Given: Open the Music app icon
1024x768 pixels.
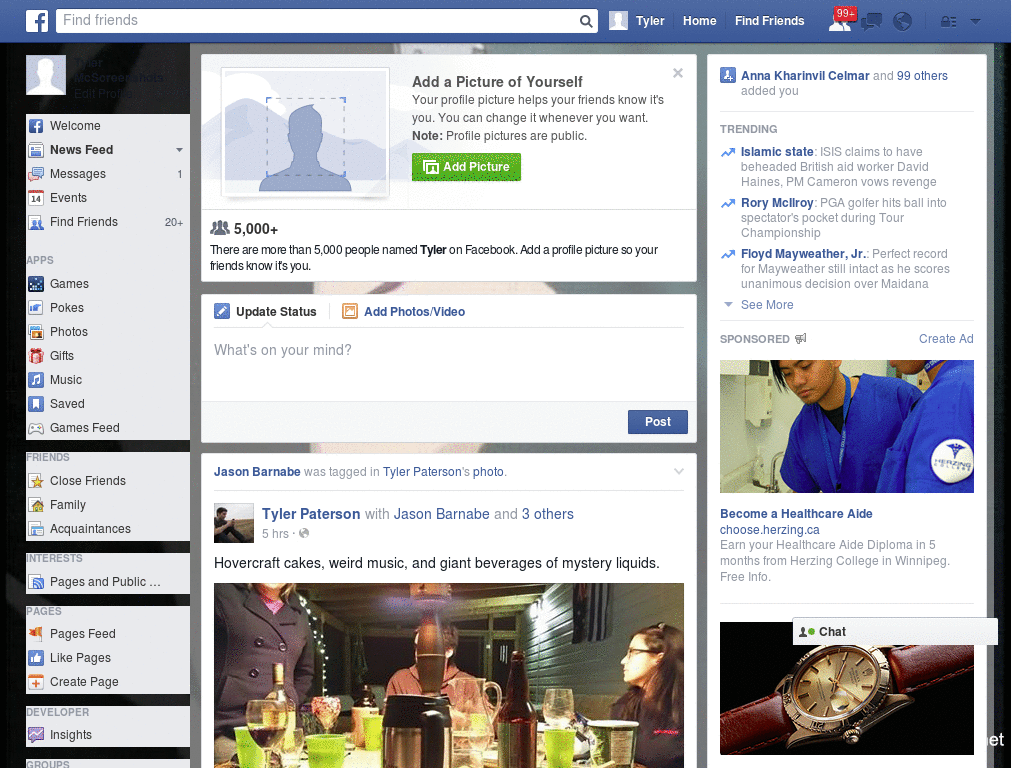Looking at the screenshot, I should (36, 380).
